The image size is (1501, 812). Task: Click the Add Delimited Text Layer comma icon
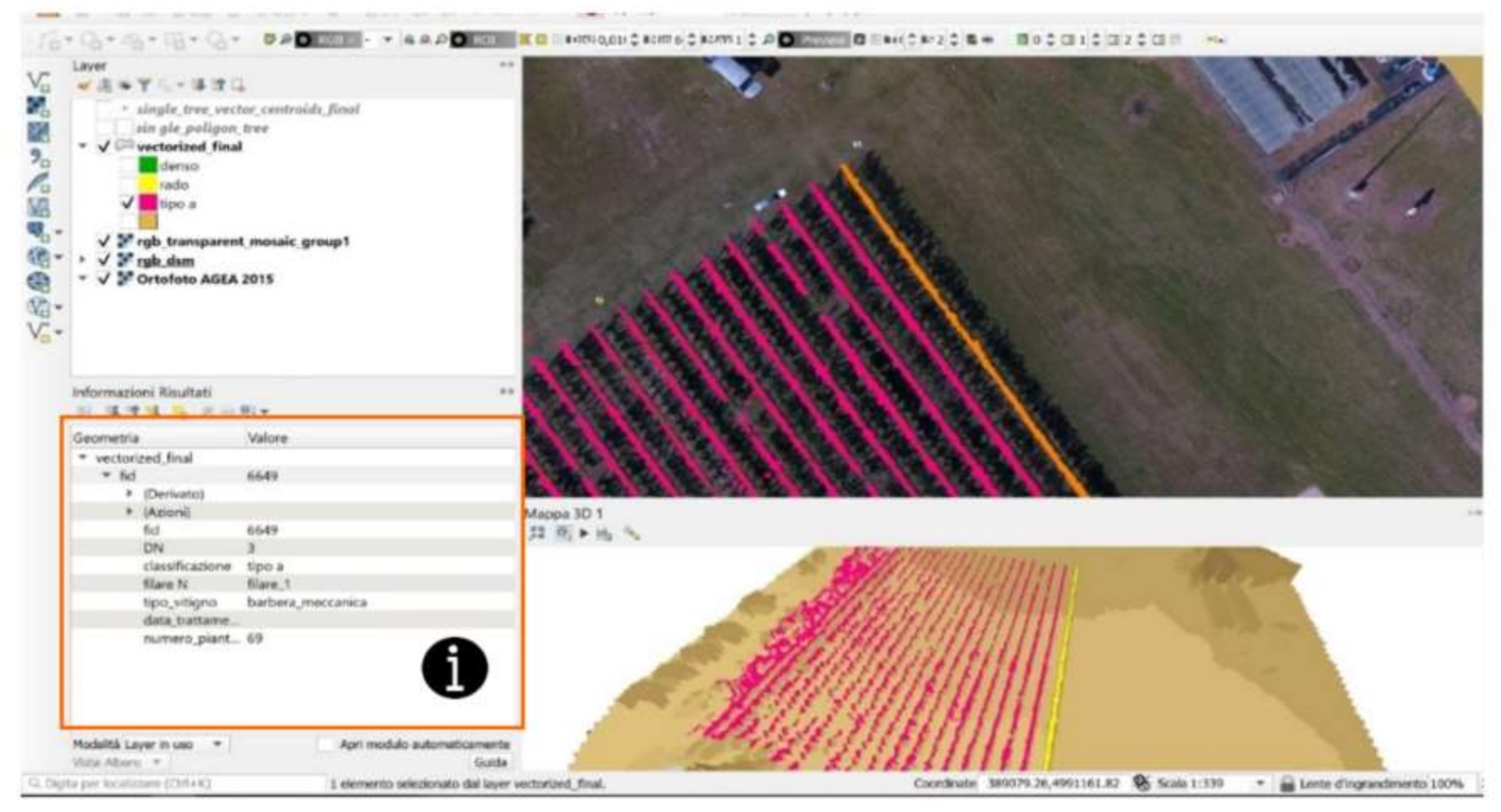pos(37,157)
